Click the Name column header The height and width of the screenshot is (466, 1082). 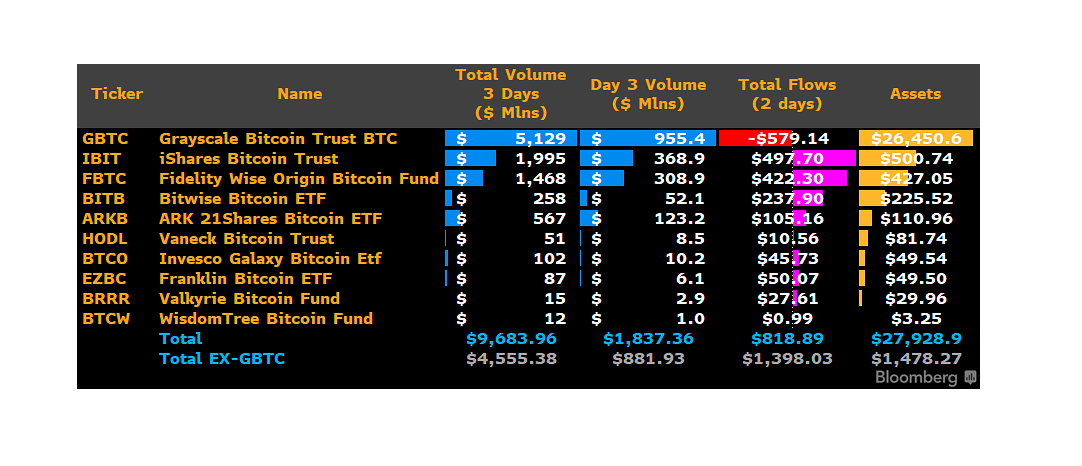[x=299, y=94]
